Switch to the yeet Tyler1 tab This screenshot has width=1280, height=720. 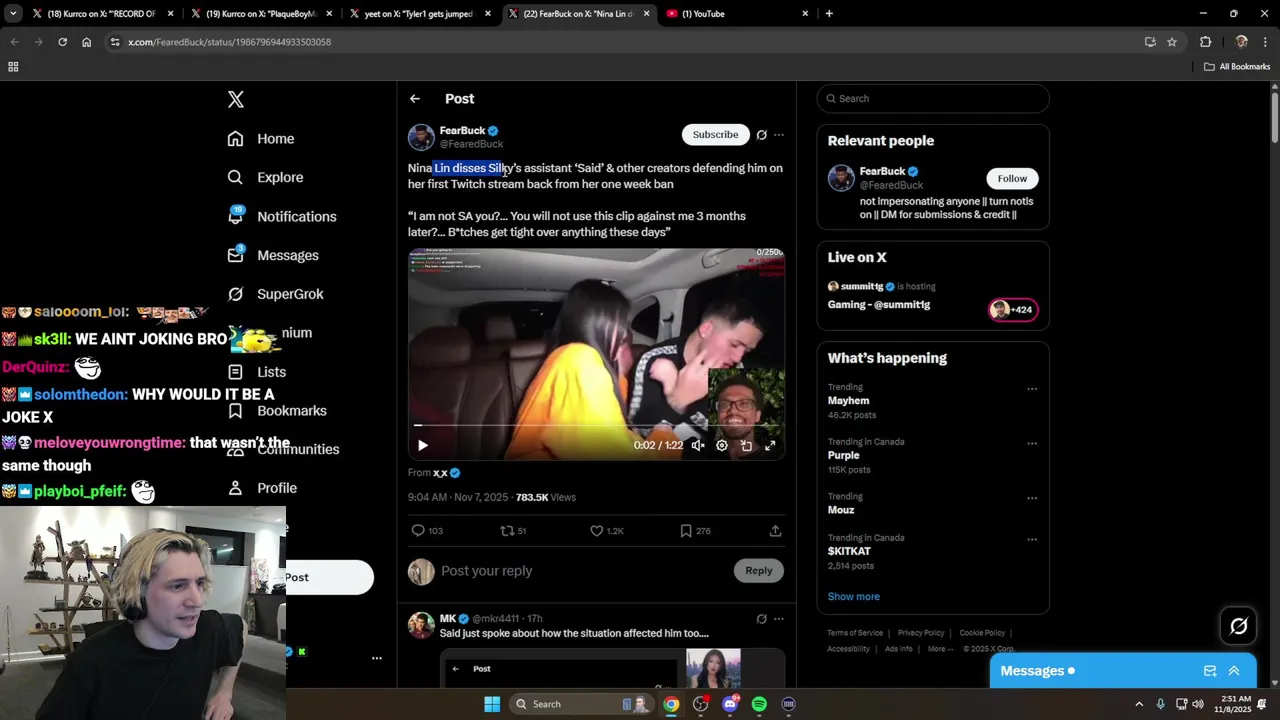tap(420, 14)
